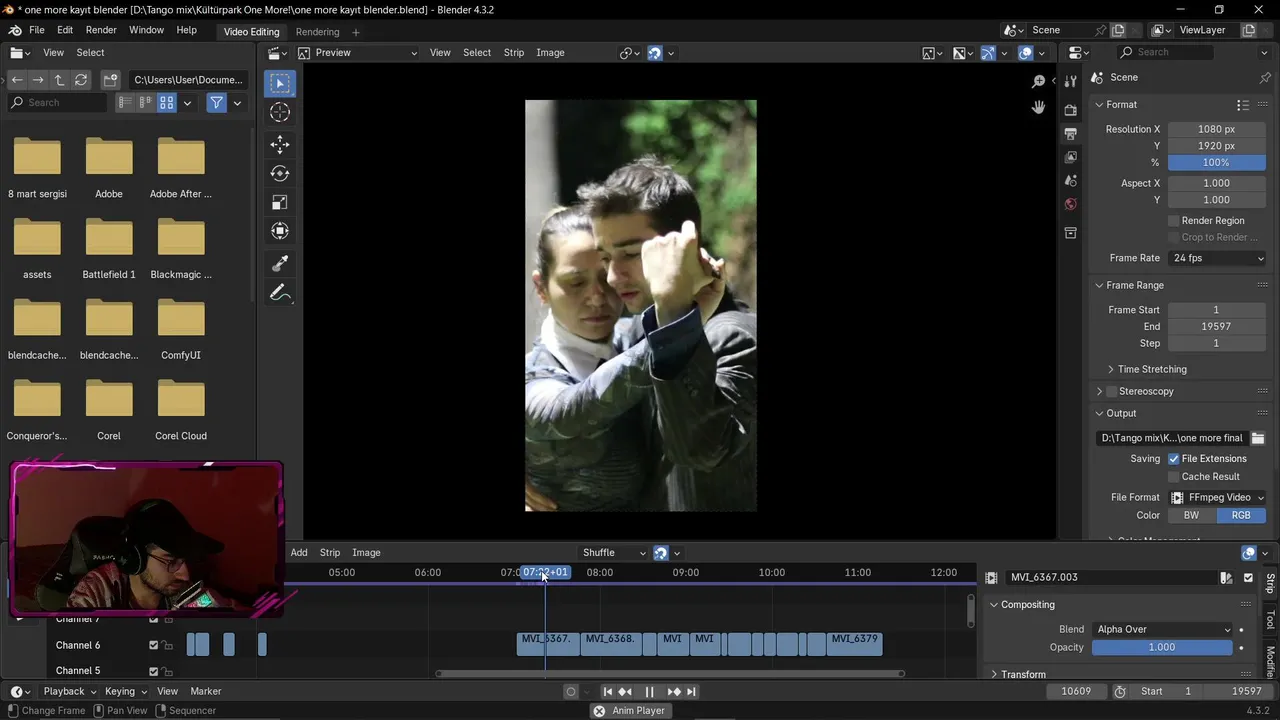Choose the Move tool in preview toolbar
This screenshot has height=720, width=1280.
[x=280, y=144]
